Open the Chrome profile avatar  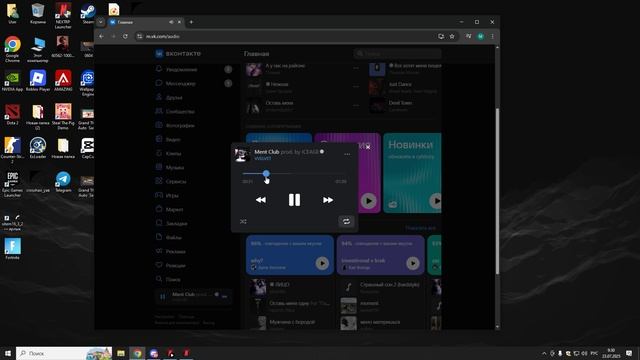tap(480, 36)
